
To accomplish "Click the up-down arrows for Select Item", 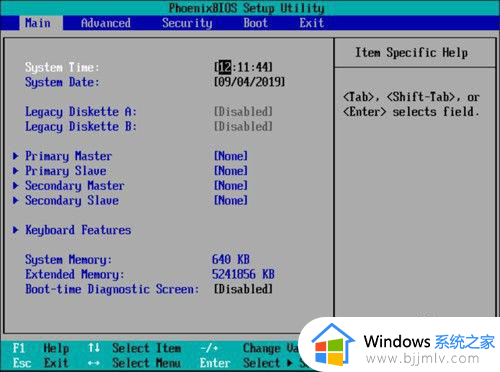I will point(94,348).
